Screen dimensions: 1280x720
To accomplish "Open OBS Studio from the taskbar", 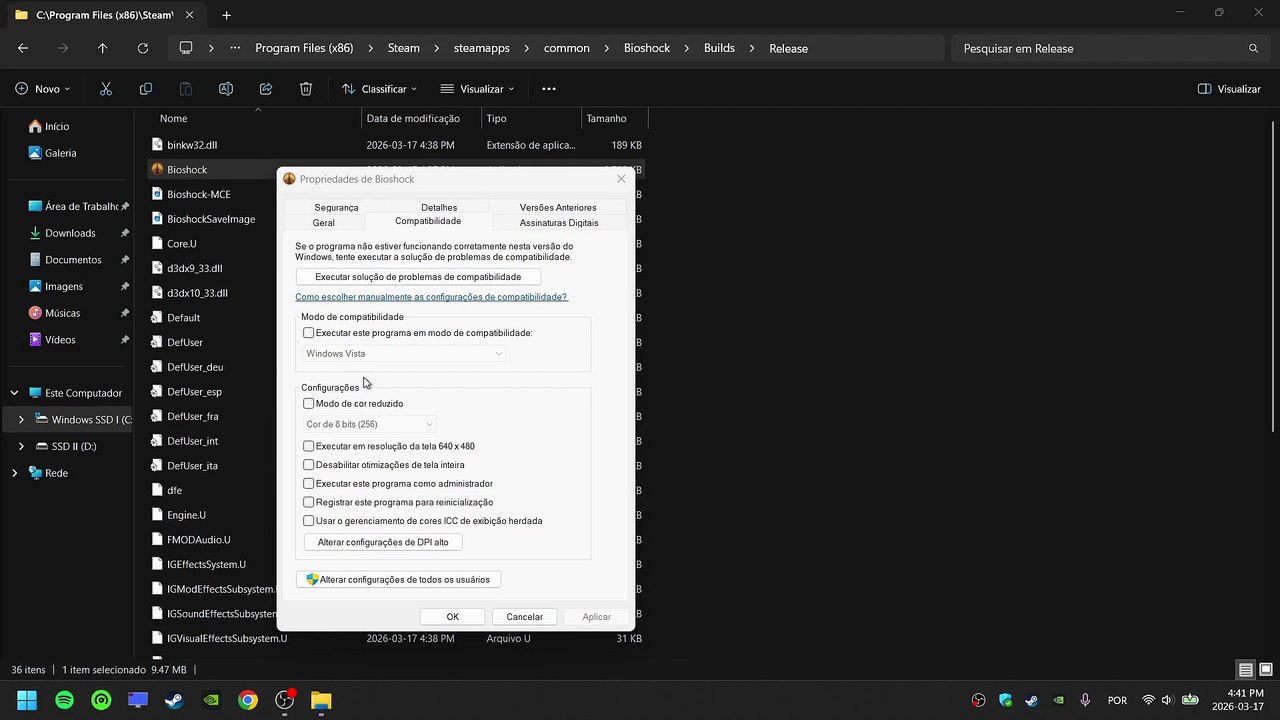I will pyautogui.click(x=285, y=700).
